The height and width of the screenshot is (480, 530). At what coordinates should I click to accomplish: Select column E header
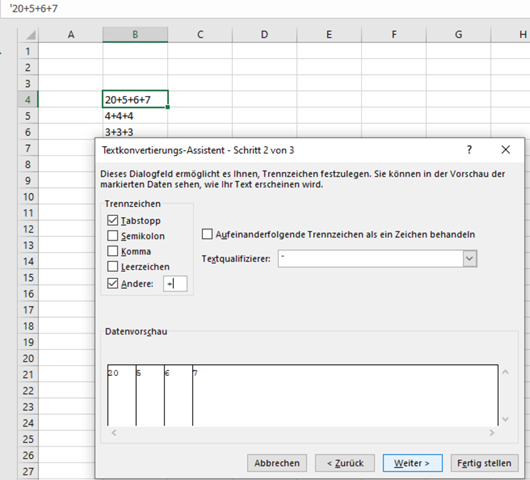click(329, 34)
